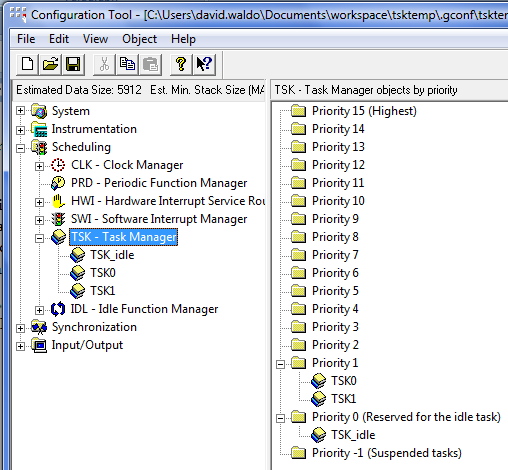The width and height of the screenshot is (508, 470).
Task: Click the IDL Idle Function Manager icon
Action: tap(58, 309)
